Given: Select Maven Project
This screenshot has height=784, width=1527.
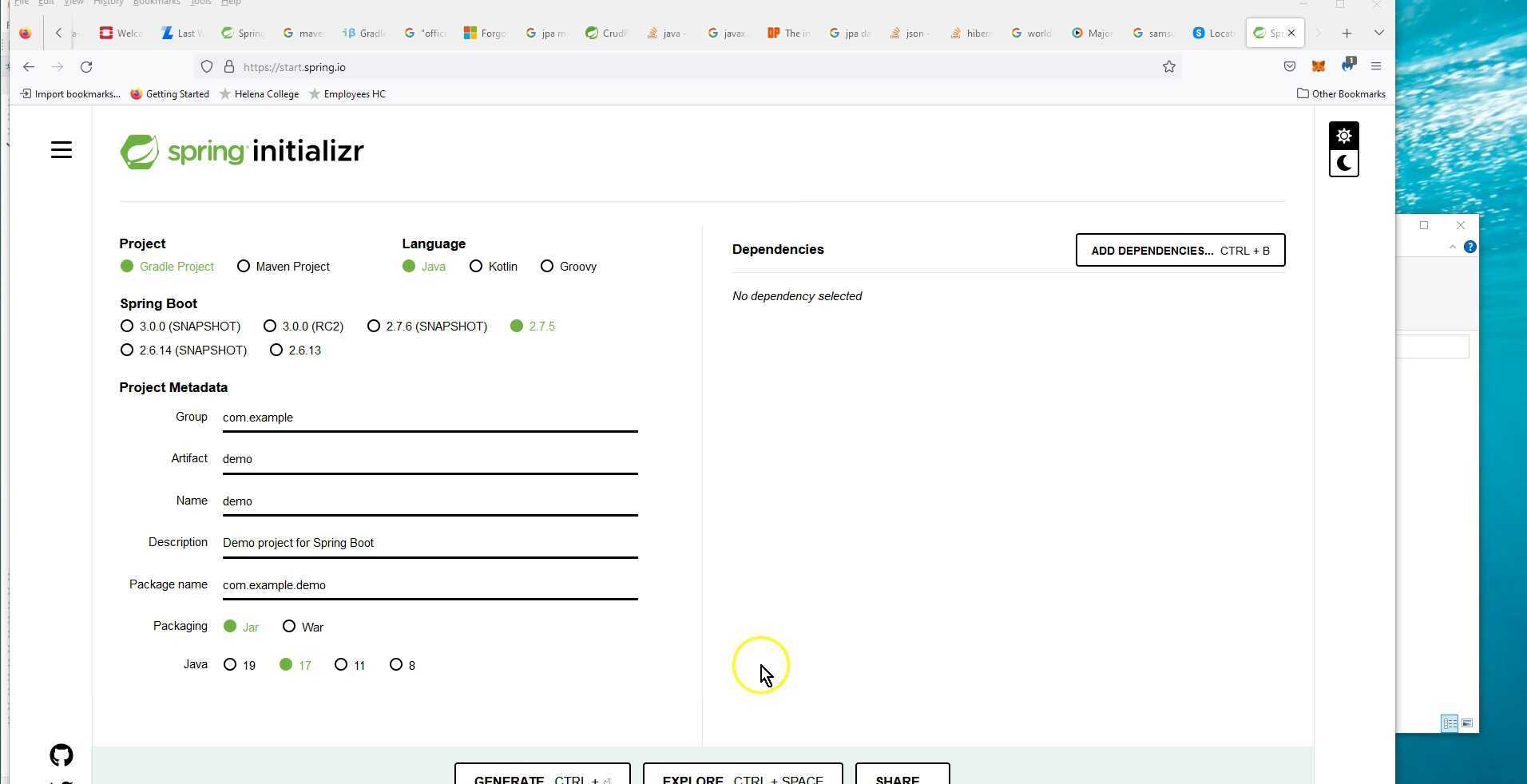Looking at the screenshot, I should point(244,267).
